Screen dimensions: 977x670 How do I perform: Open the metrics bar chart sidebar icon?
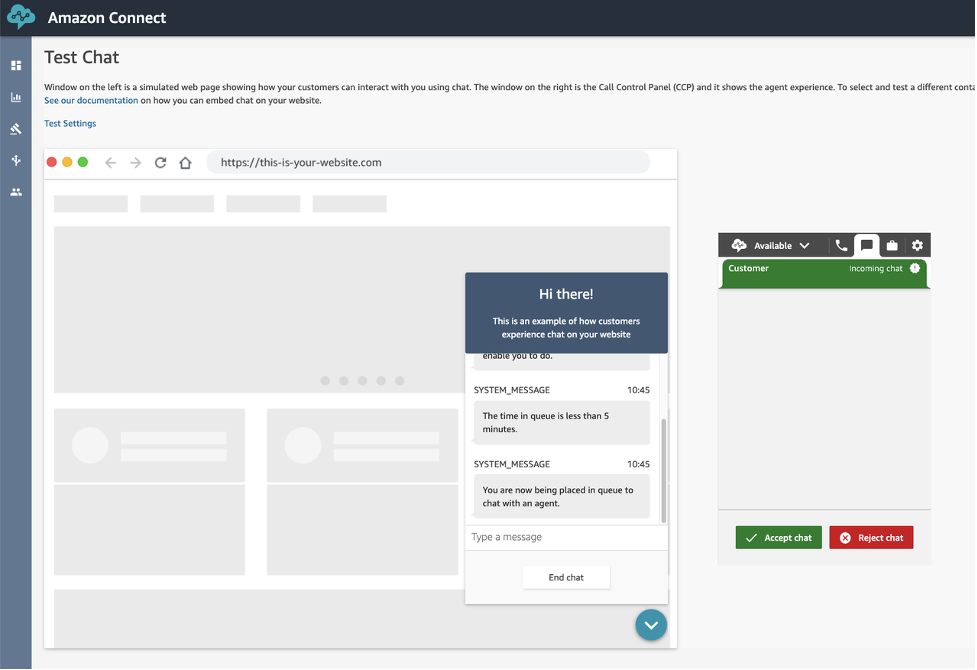coord(16,97)
